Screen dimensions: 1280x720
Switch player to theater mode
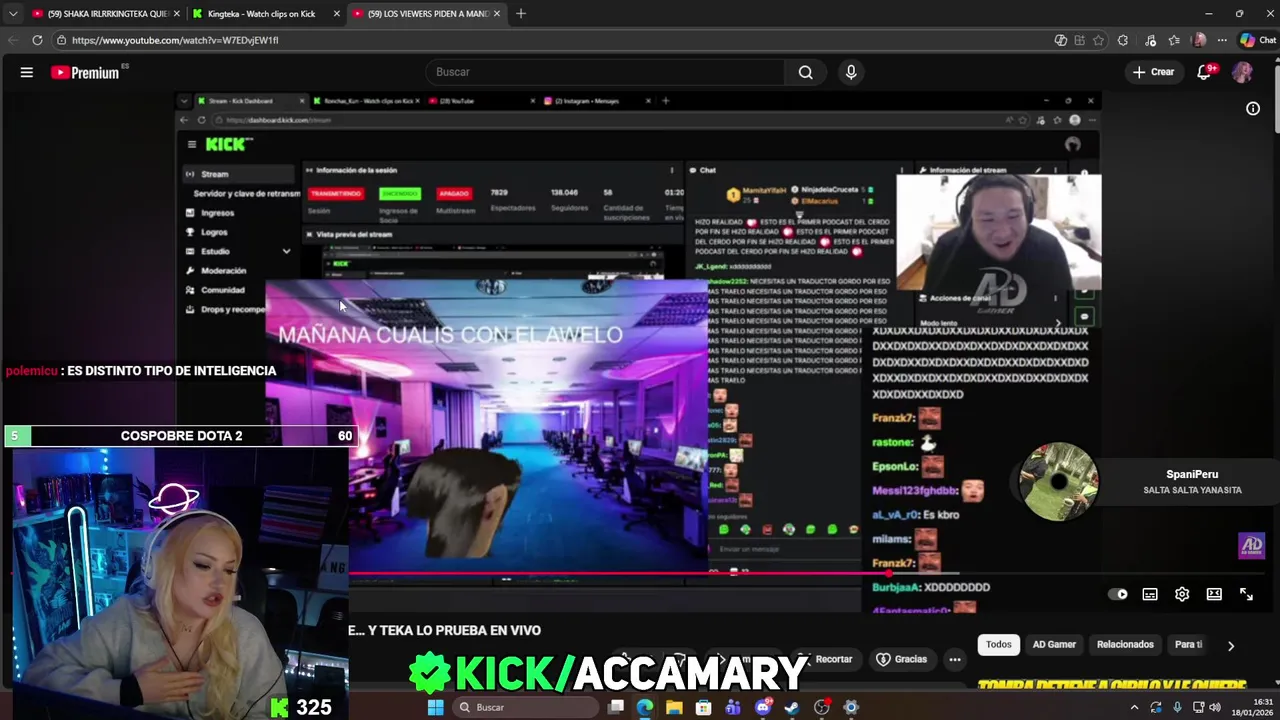(1214, 594)
